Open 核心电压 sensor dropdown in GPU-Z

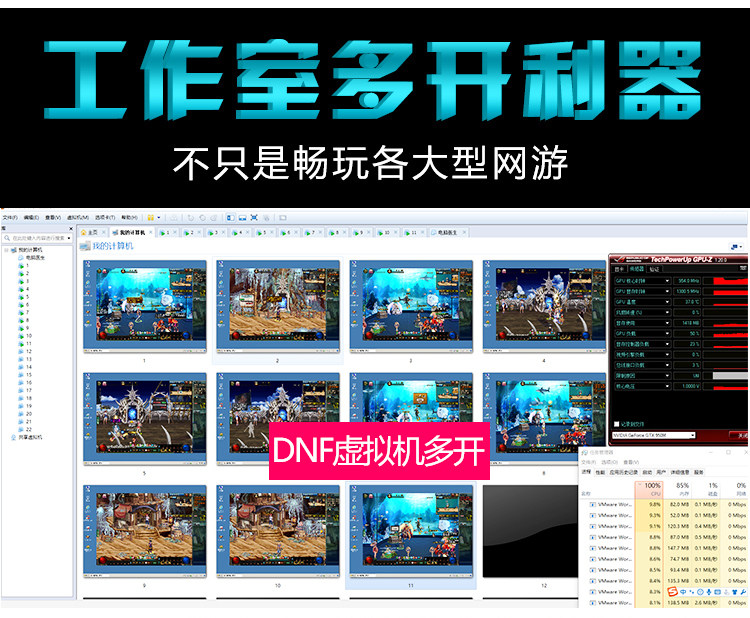coord(667,386)
